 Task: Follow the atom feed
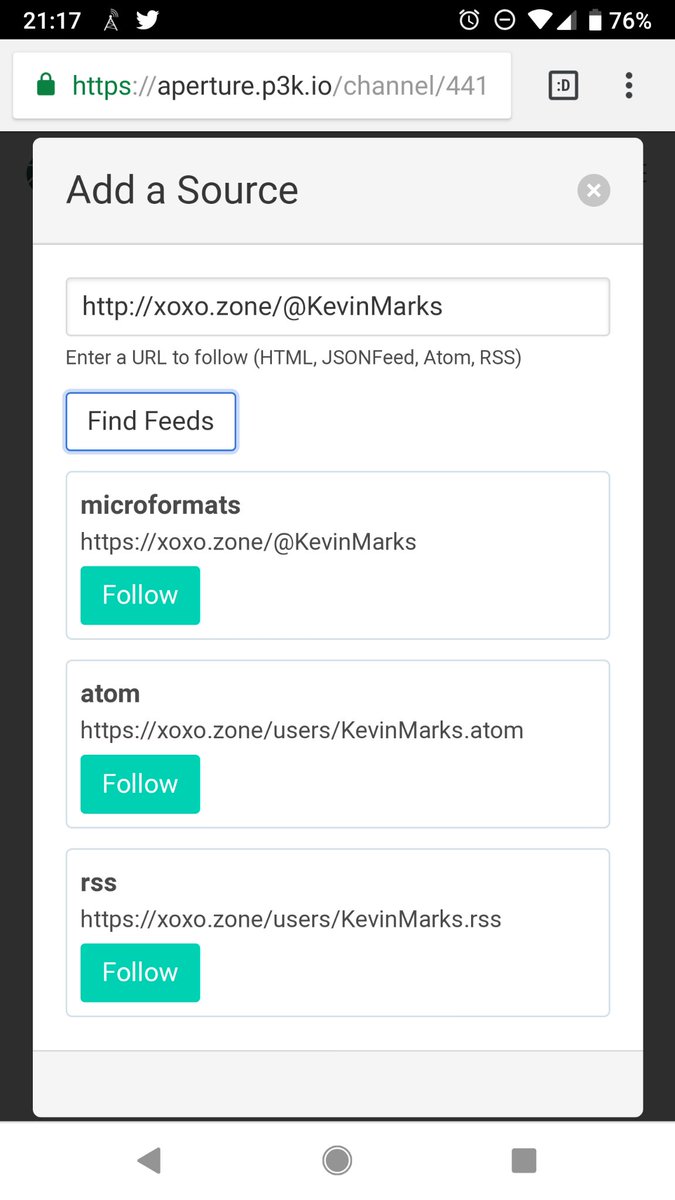click(x=140, y=784)
